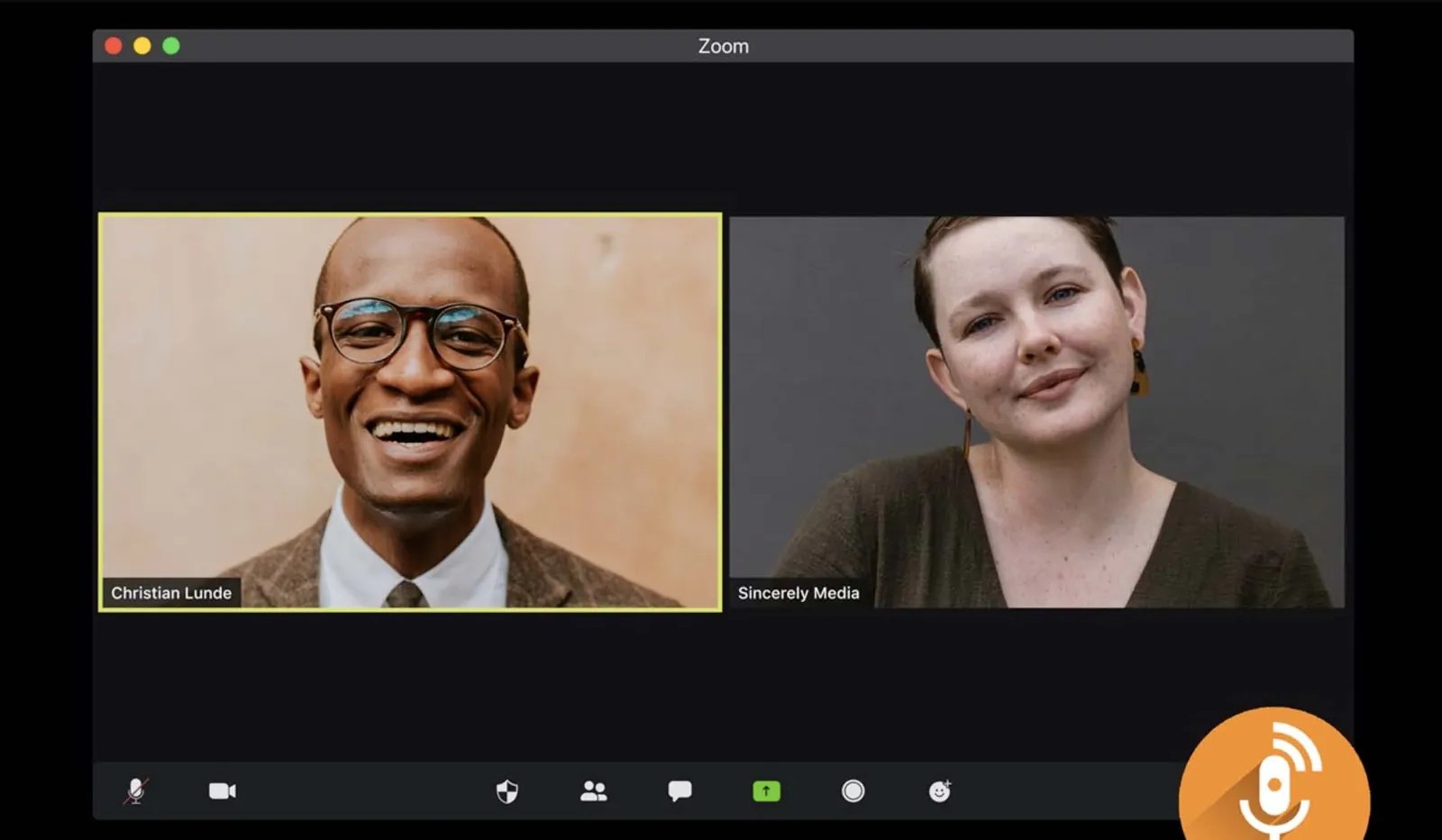Toggle the video camera icon
Screen dimensions: 1442x840
[x=223, y=791]
